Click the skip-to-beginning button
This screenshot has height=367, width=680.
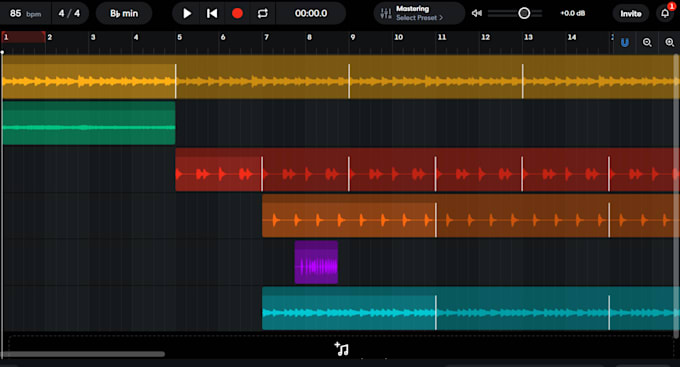212,13
